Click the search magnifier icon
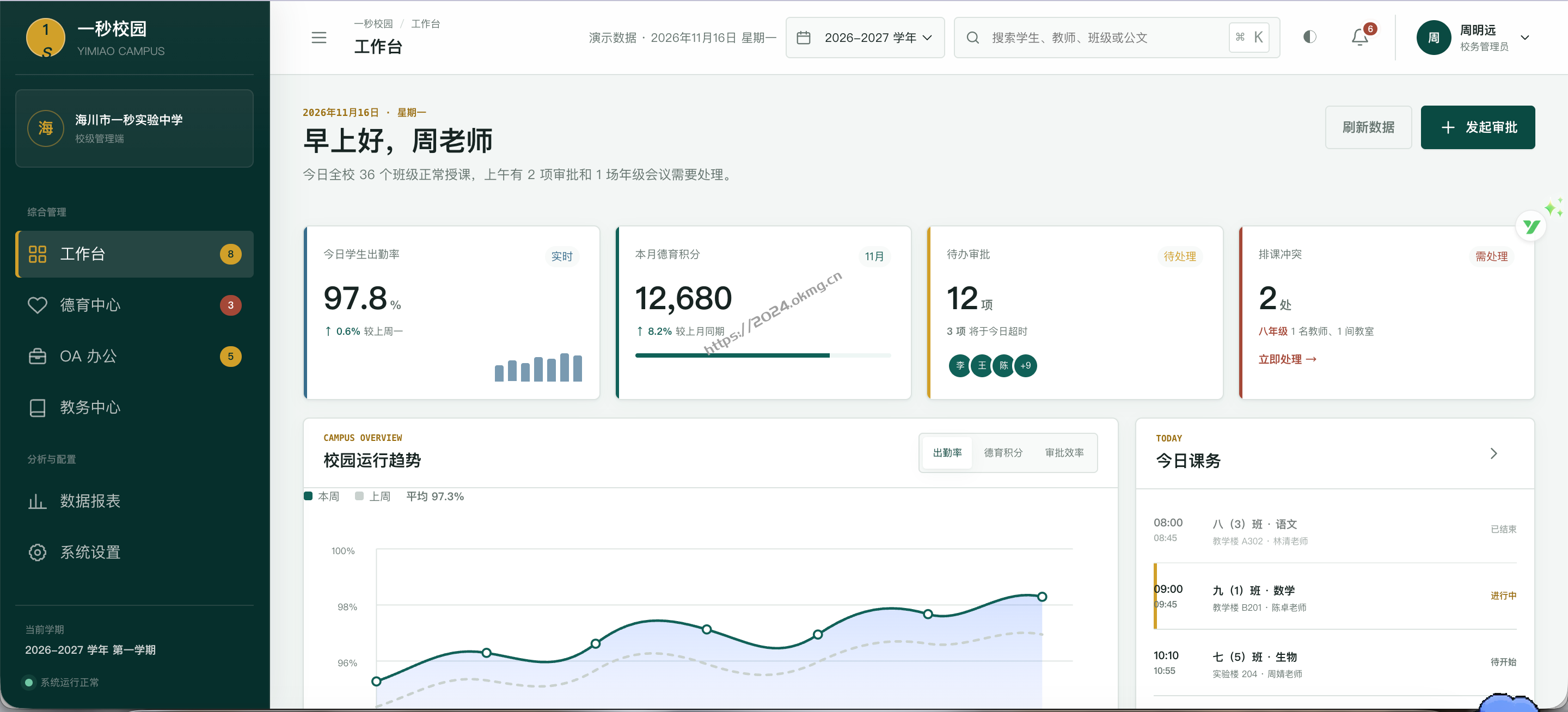The image size is (1568, 712). coord(973,38)
